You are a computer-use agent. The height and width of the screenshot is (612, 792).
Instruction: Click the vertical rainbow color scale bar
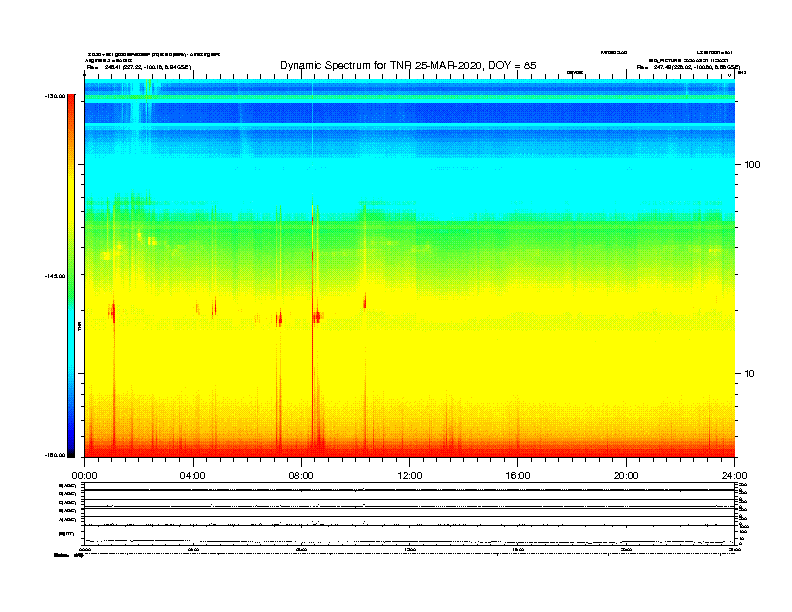pos(71,276)
